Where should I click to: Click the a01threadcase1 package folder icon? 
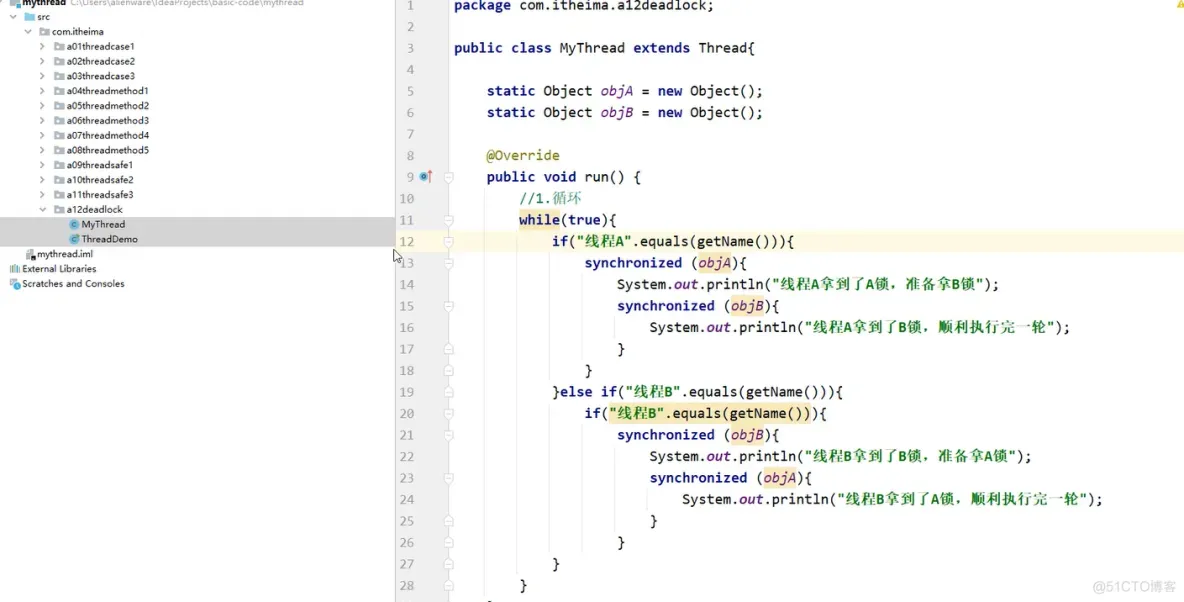pyautogui.click(x=59, y=47)
